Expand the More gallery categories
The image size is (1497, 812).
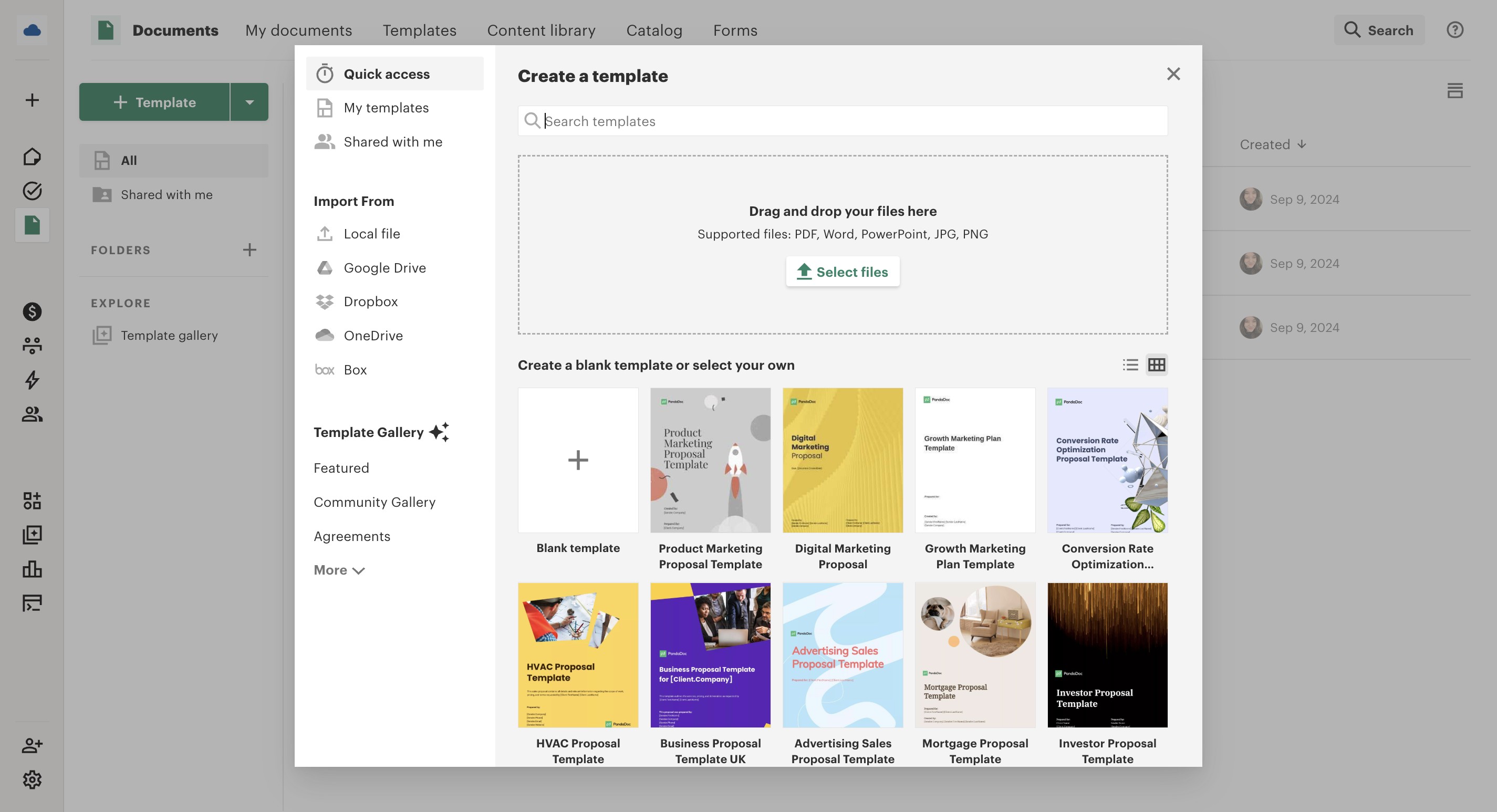[339, 570]
